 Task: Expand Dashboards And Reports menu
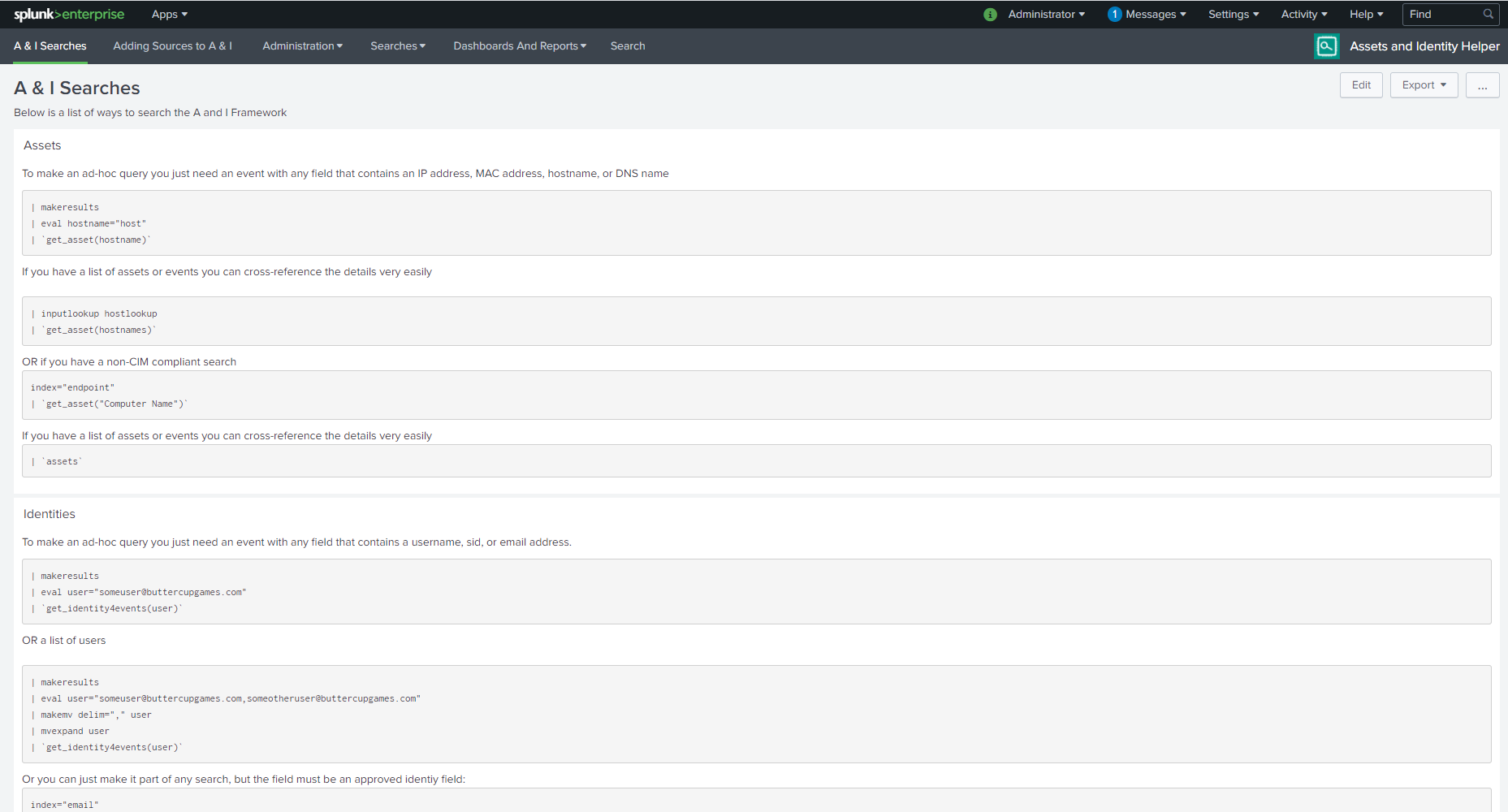point(520,46)
